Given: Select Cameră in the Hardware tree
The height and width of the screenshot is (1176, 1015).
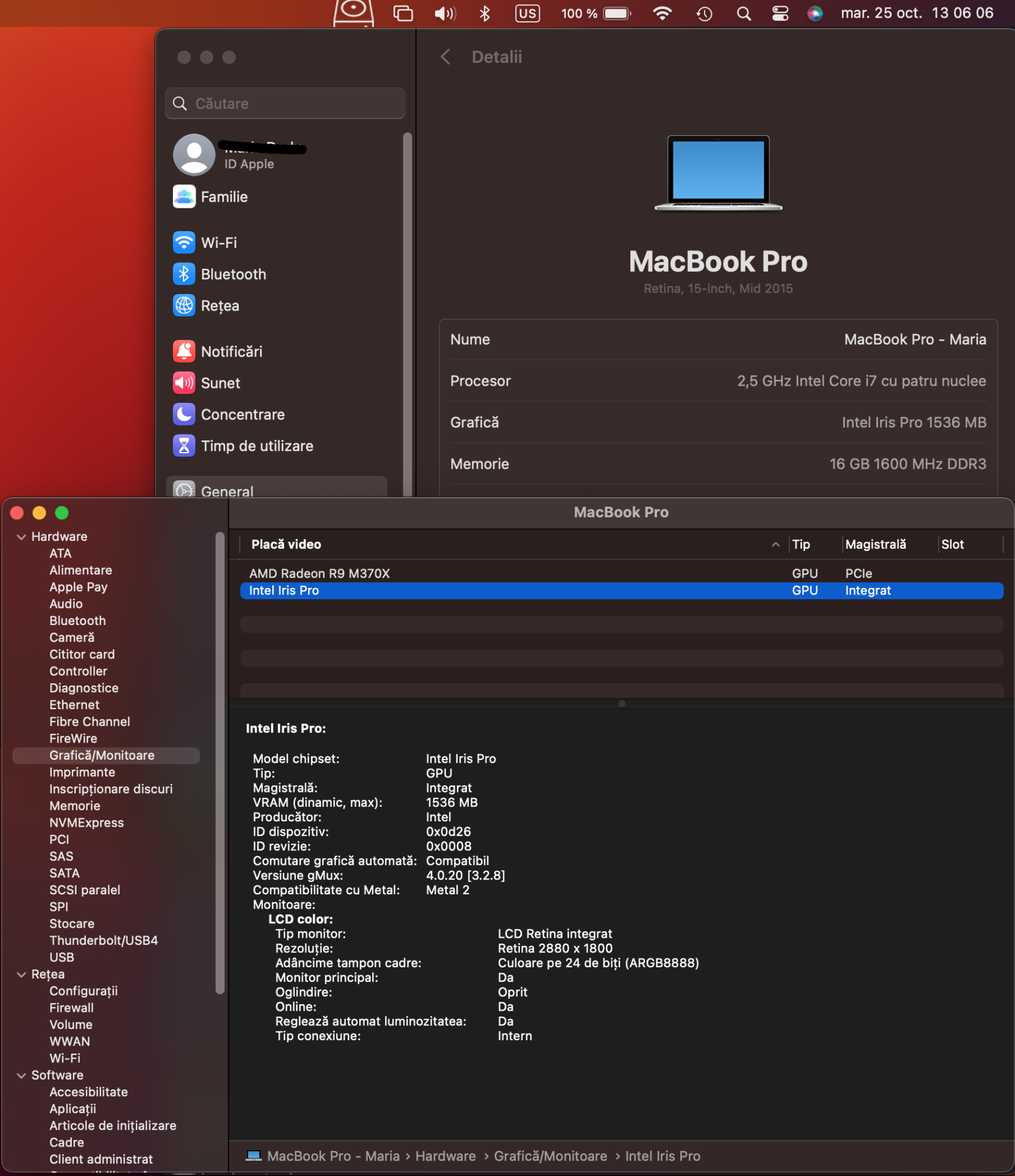Looking at the screenshot, I should coord(72,637).
